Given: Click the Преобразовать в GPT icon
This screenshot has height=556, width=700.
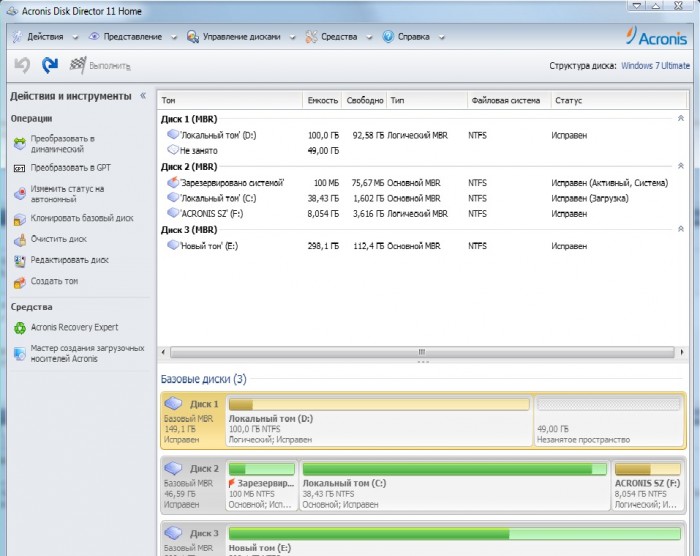Looking at the screenshot, I should pyautogui.click(x=20, y=168).
